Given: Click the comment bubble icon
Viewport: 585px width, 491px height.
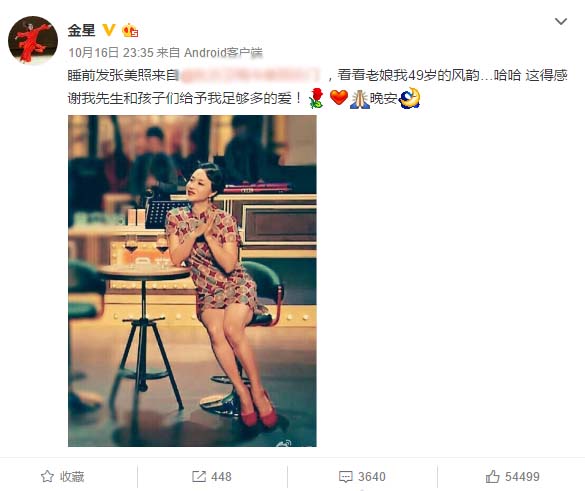Looking at the screenshot, I should tap(345, 476).
